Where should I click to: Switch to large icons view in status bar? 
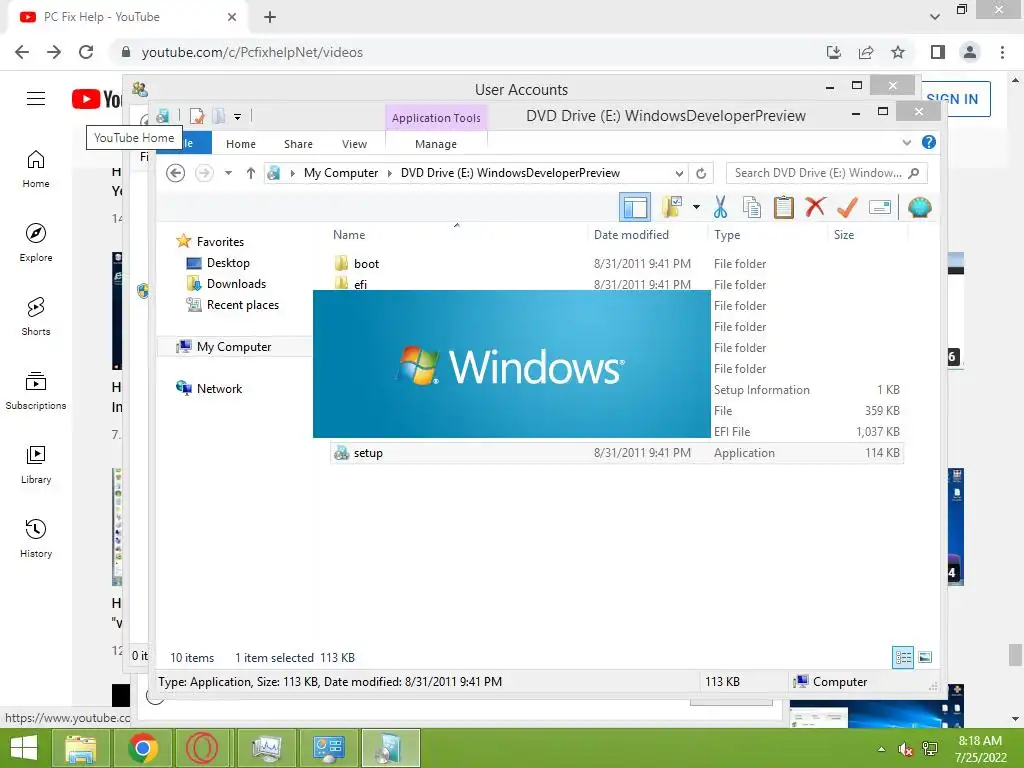(925, 658)
